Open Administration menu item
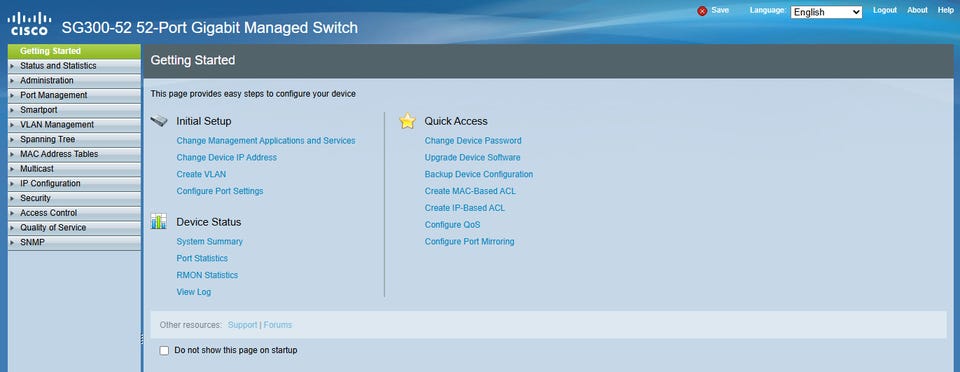The width and height of the screenshot is (960, 372). 74,80
